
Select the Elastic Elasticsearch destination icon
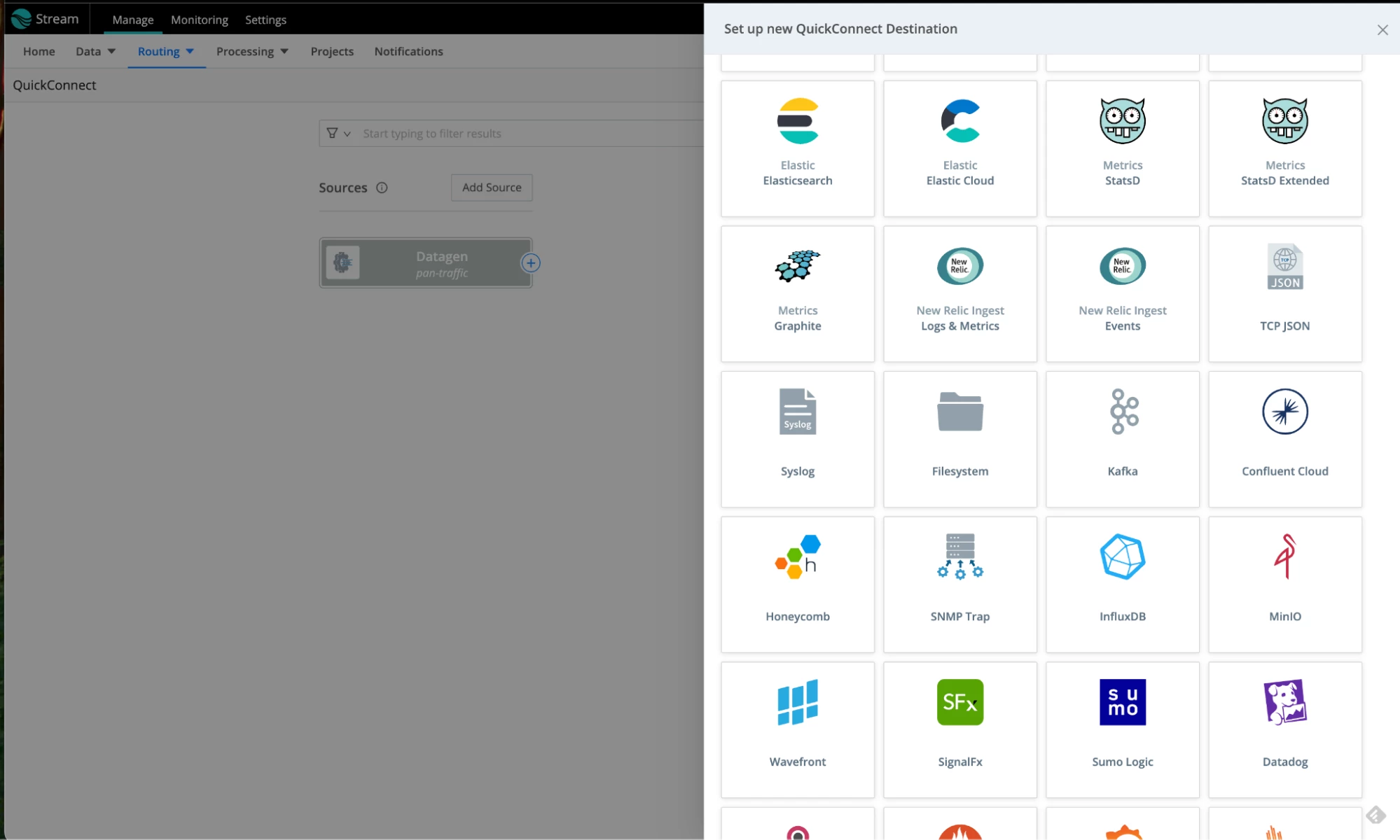click(x=798, y=121)
